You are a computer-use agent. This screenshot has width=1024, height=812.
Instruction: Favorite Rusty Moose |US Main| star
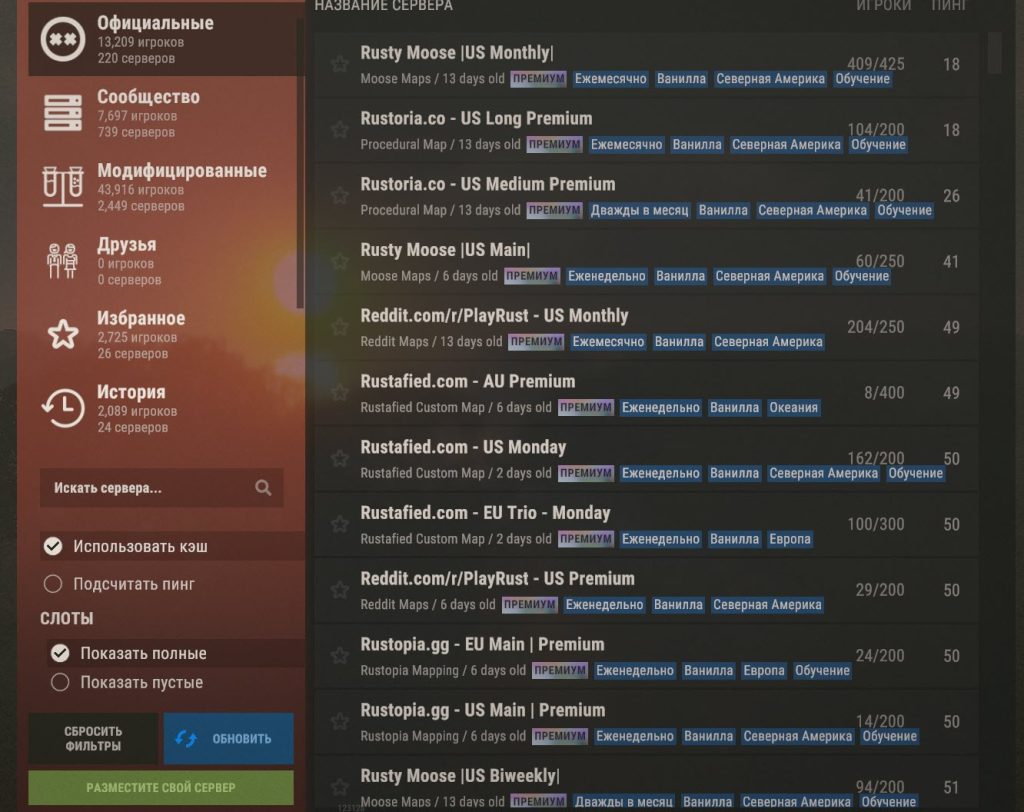click(x=340, y=261)
